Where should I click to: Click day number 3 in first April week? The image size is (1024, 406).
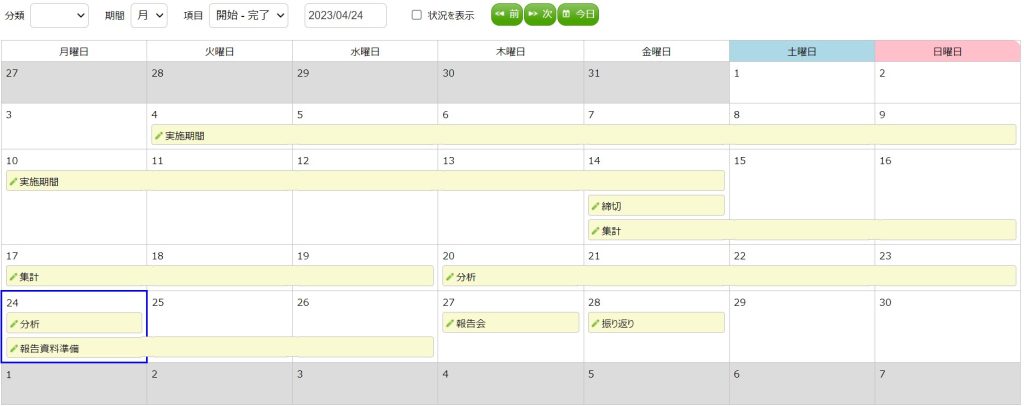point(8,115)
